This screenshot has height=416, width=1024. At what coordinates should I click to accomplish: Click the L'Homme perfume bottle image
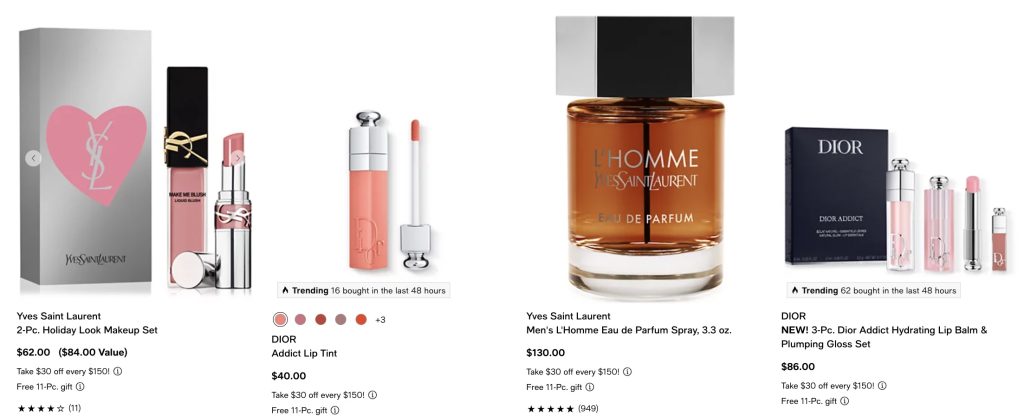click(645, 157)
